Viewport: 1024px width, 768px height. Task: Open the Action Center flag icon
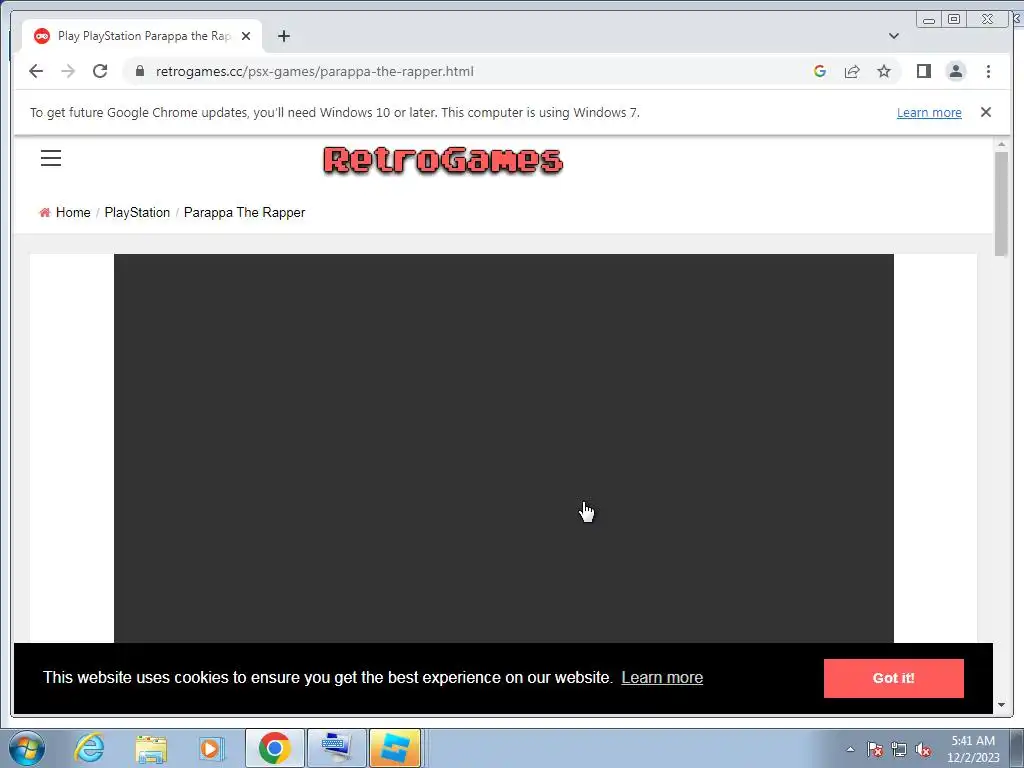(875, 749)
